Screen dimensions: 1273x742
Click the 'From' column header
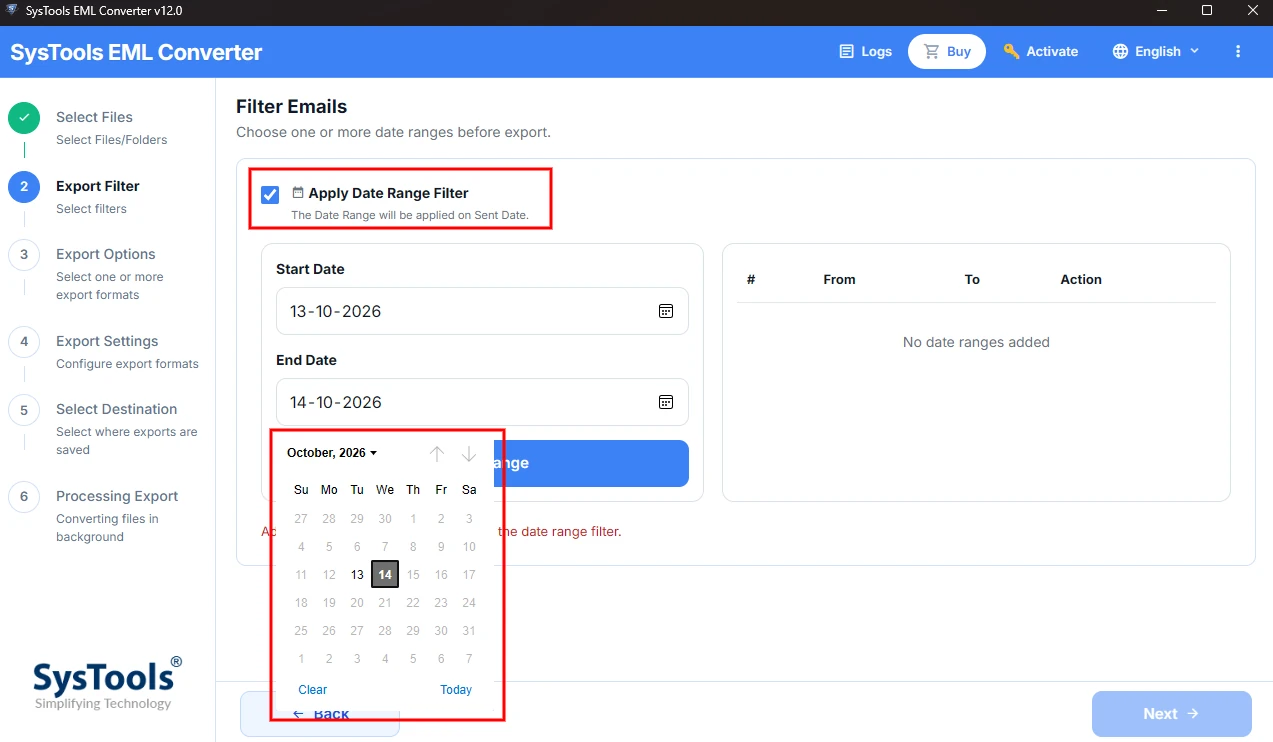coord(839,280)
